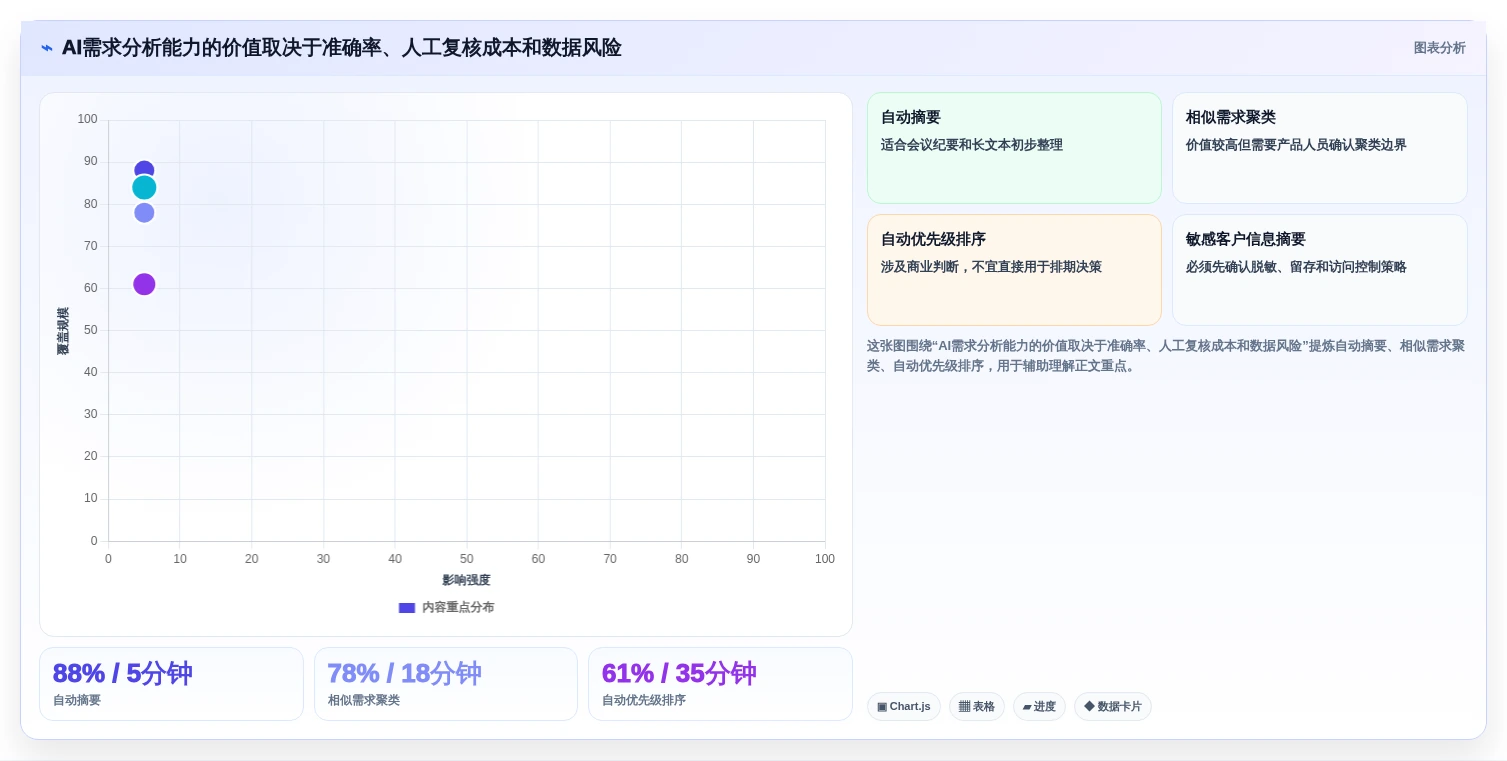The width and height of the screenshot is (1507, 761).
Task: Select the 数据卡片 tag
Action: tap(1113, 706)
